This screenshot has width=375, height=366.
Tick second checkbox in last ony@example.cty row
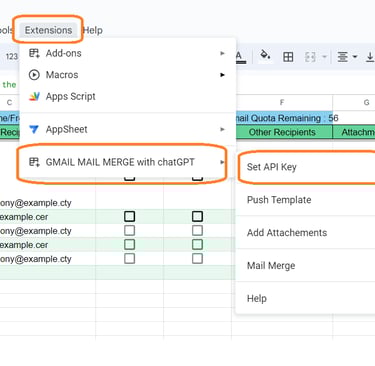click(x=197, y=259)
